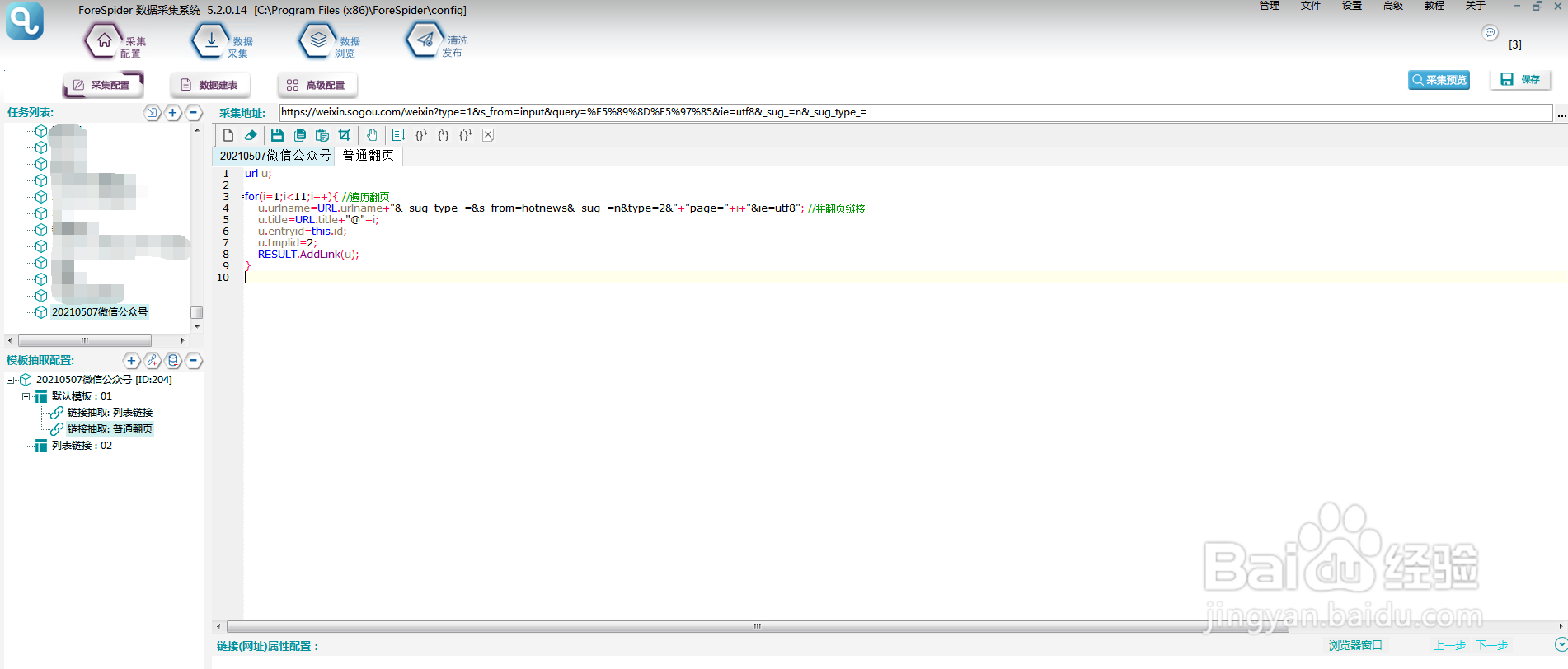The width and height of the screenshot is (1568, 669).
Task: Open the 文件 menu
Action: [1311, 6]
